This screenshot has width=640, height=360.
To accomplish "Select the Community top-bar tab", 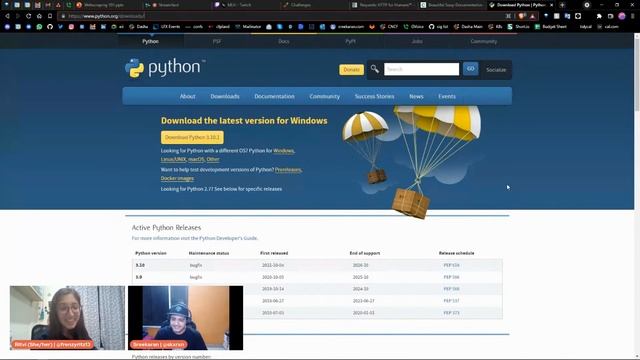I will 483,41.
